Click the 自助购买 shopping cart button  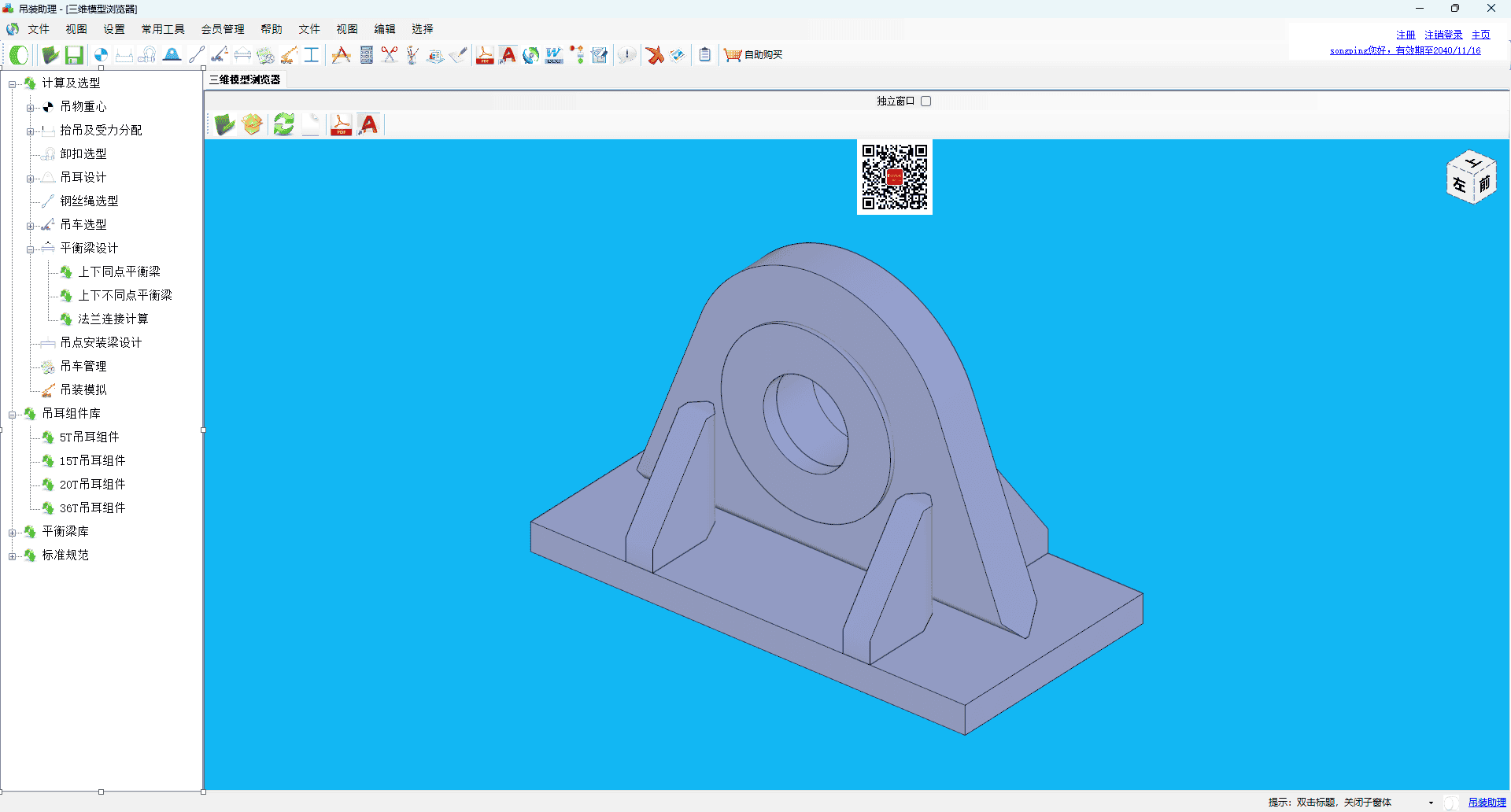click(753, 55)
